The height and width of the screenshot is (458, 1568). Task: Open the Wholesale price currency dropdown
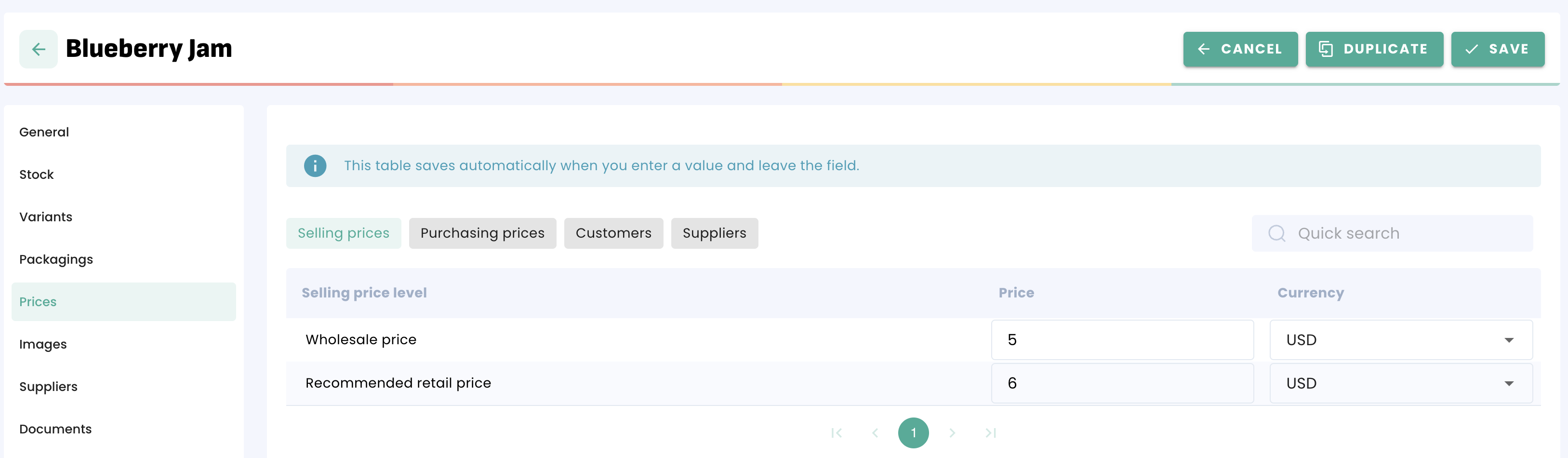(x=1400, y=340)
